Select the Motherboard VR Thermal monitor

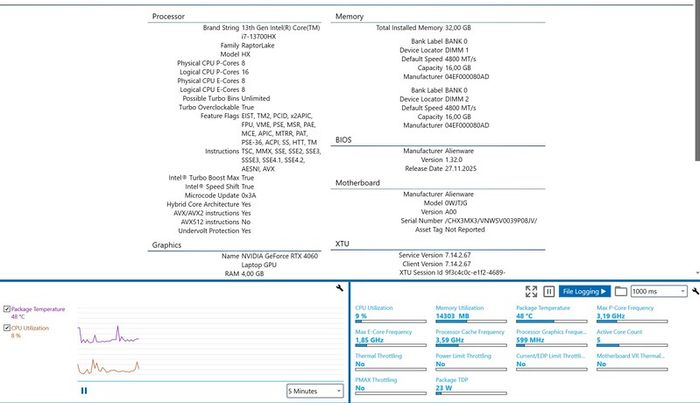coord(632,362)
